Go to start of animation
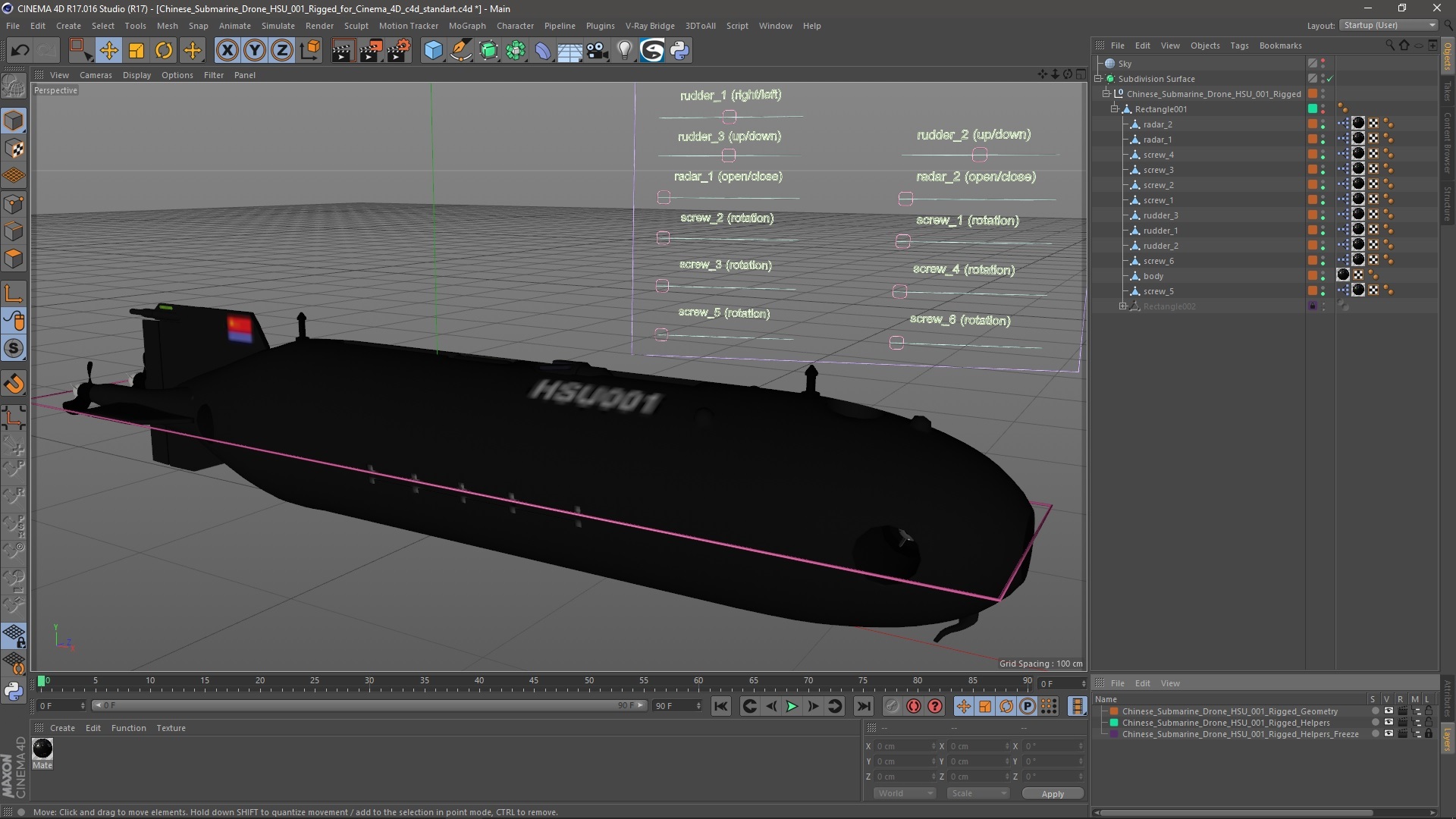This screenshot has width=1456, height=819. pyautogui.click(x=721, y=706)
